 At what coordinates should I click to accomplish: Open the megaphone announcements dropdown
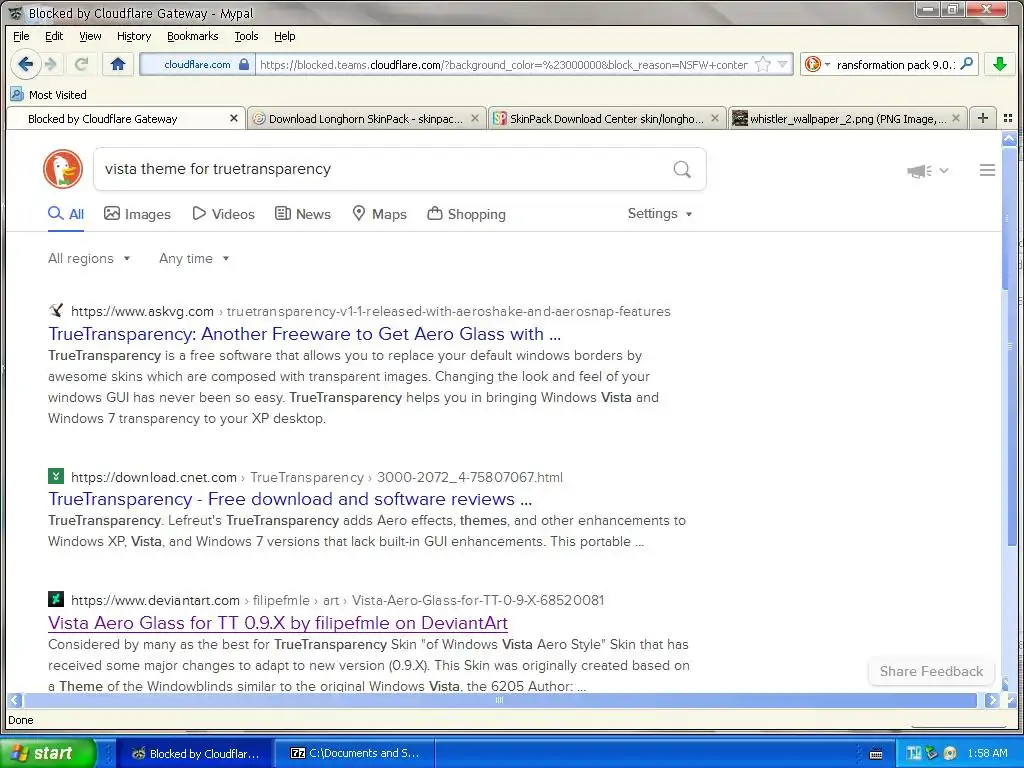tap(927, 170)
